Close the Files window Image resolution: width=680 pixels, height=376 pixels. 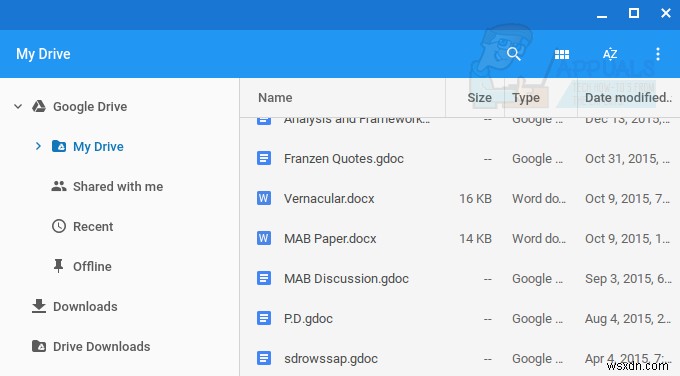point(666,13)
